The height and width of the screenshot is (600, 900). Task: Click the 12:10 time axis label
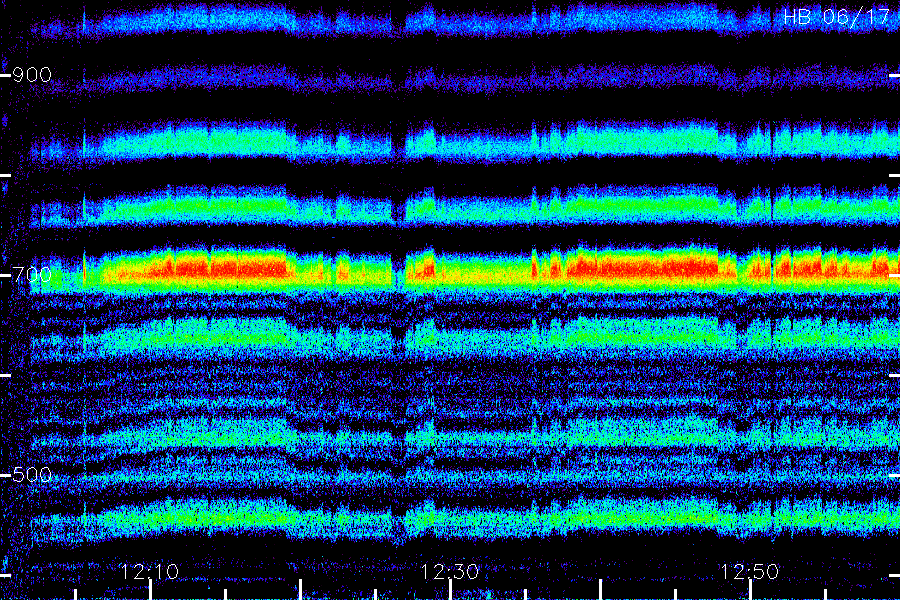150,572
